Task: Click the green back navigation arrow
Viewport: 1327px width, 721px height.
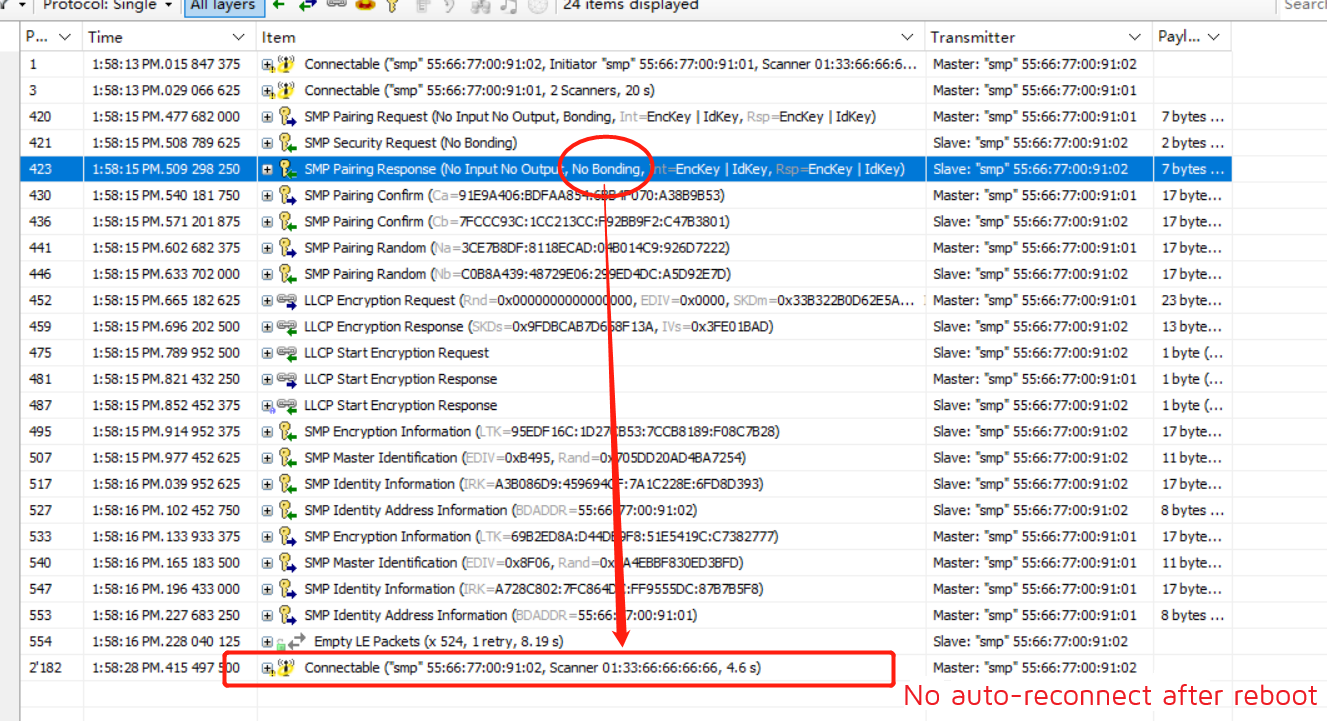Action: click(278, 6)
